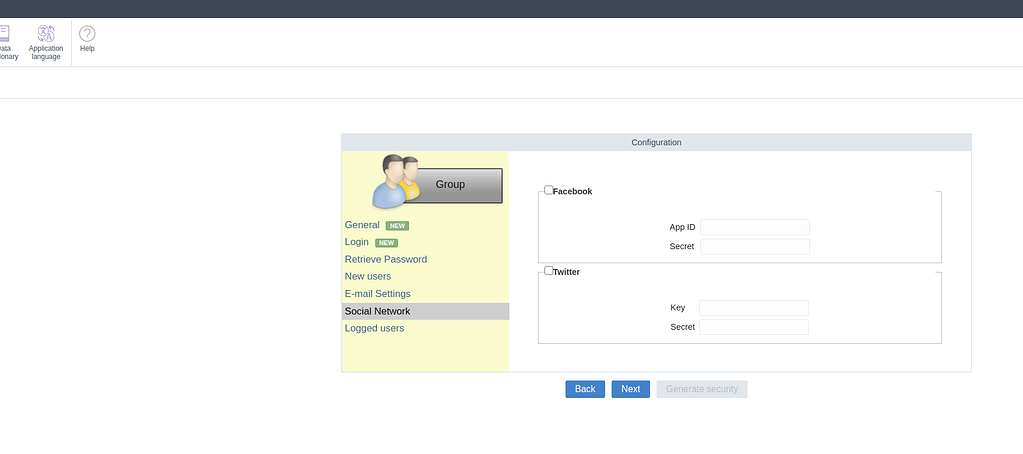The width and height of the screenshot is (1023, 454).
Task: Open the Logged users section
Action: click(x=374, y=328)
